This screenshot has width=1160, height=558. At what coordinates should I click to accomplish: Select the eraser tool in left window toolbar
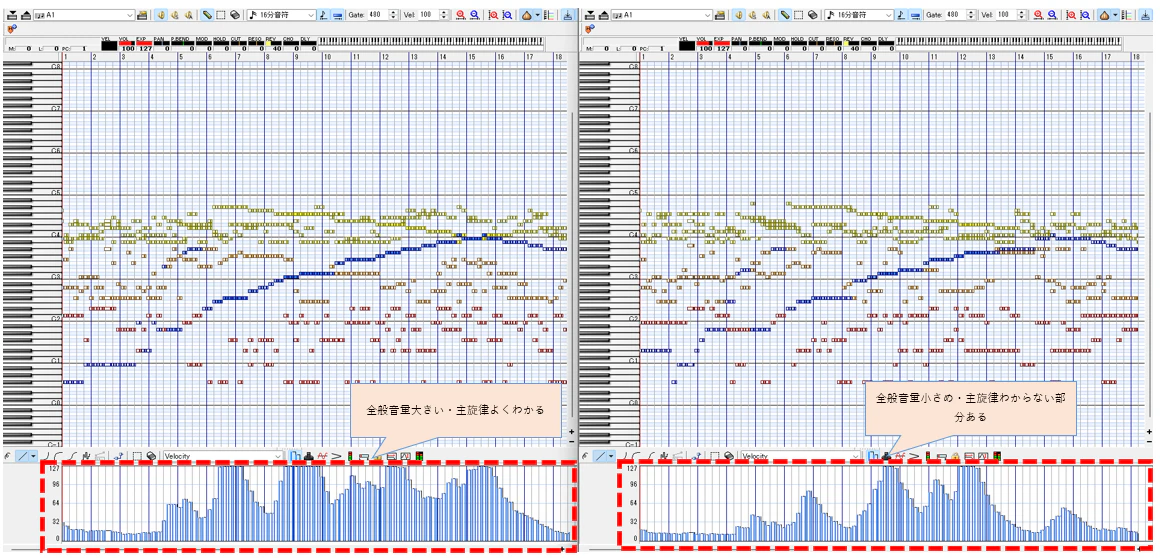(235, 15)
